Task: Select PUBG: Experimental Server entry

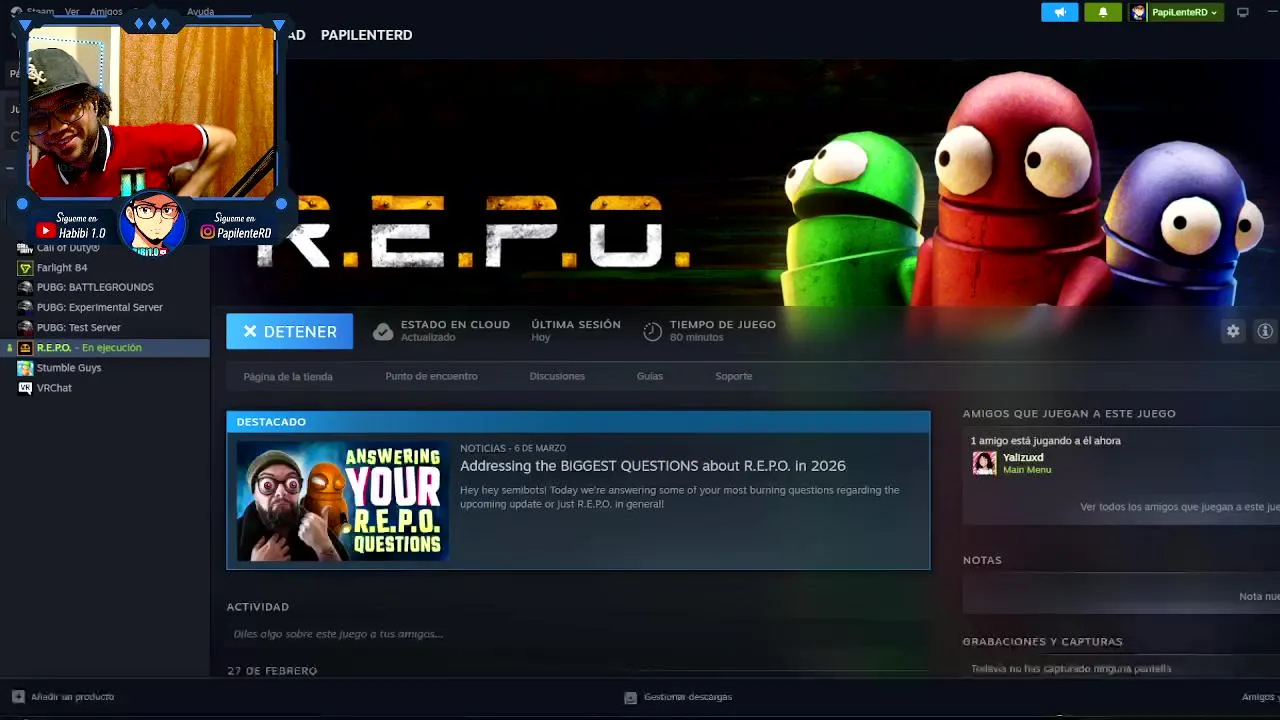Action: [100, 307]
